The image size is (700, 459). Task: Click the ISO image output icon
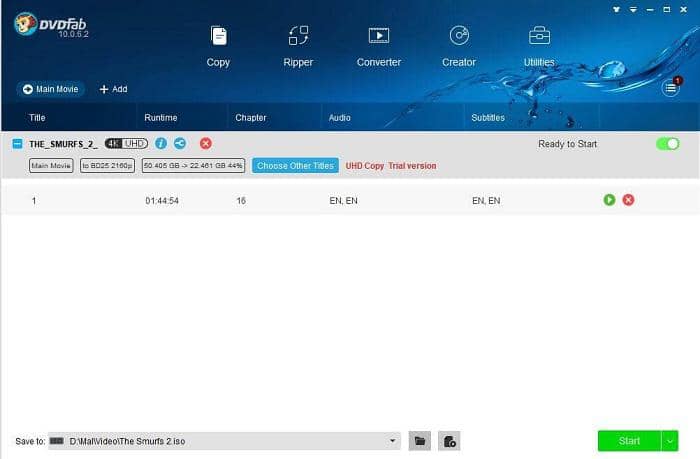click(449, 441)
